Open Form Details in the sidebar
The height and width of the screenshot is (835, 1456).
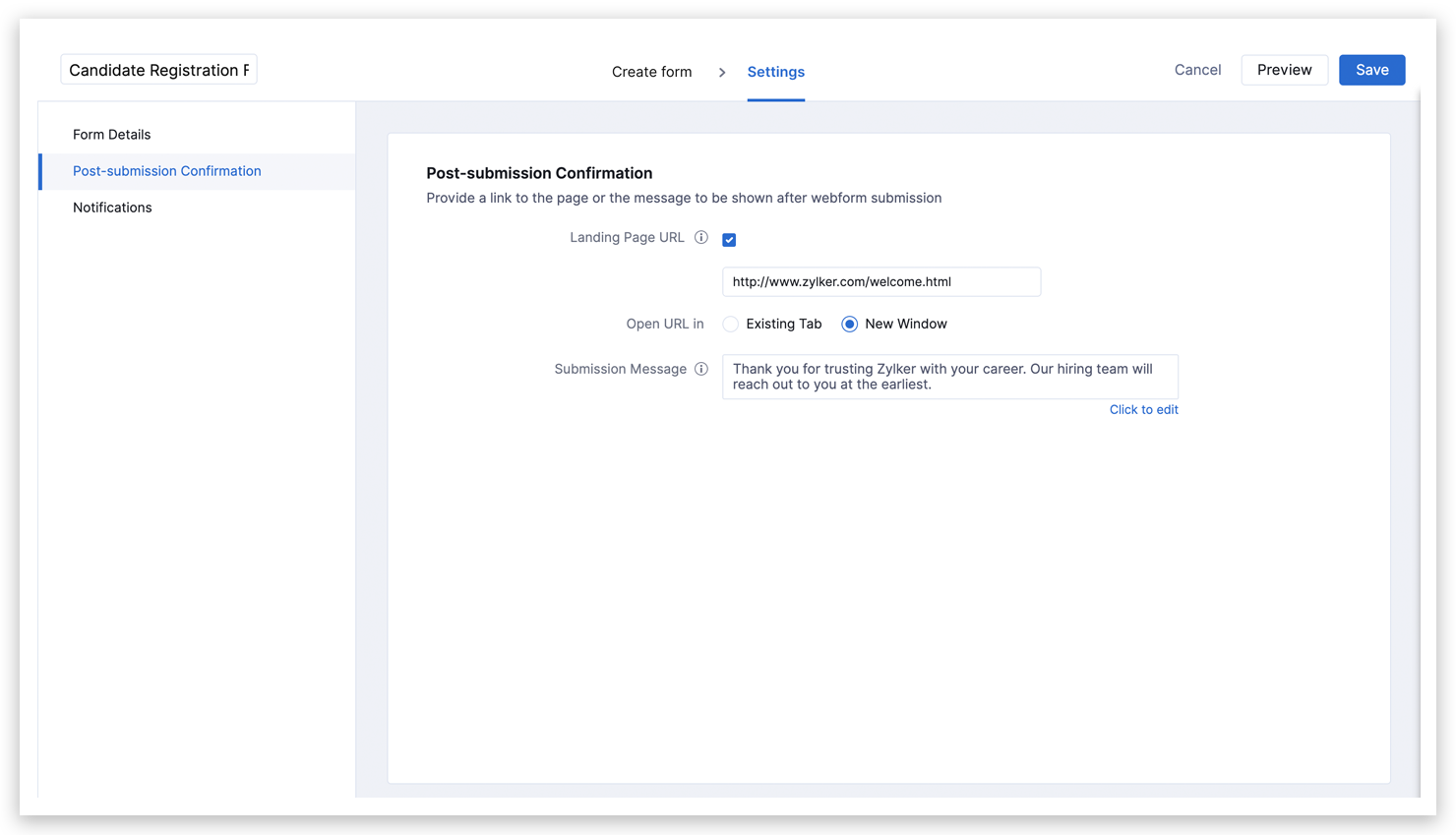pyautogui.click(x=111, y=135)
